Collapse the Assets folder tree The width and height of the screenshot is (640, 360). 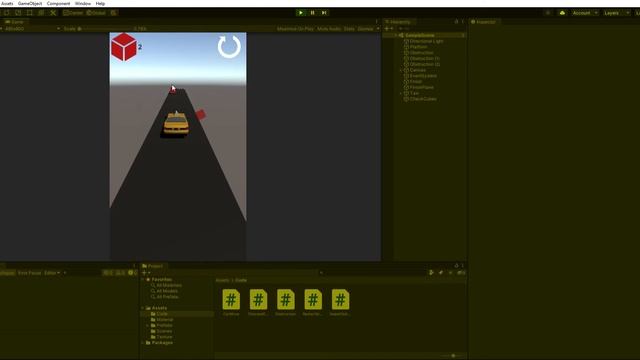143,308
